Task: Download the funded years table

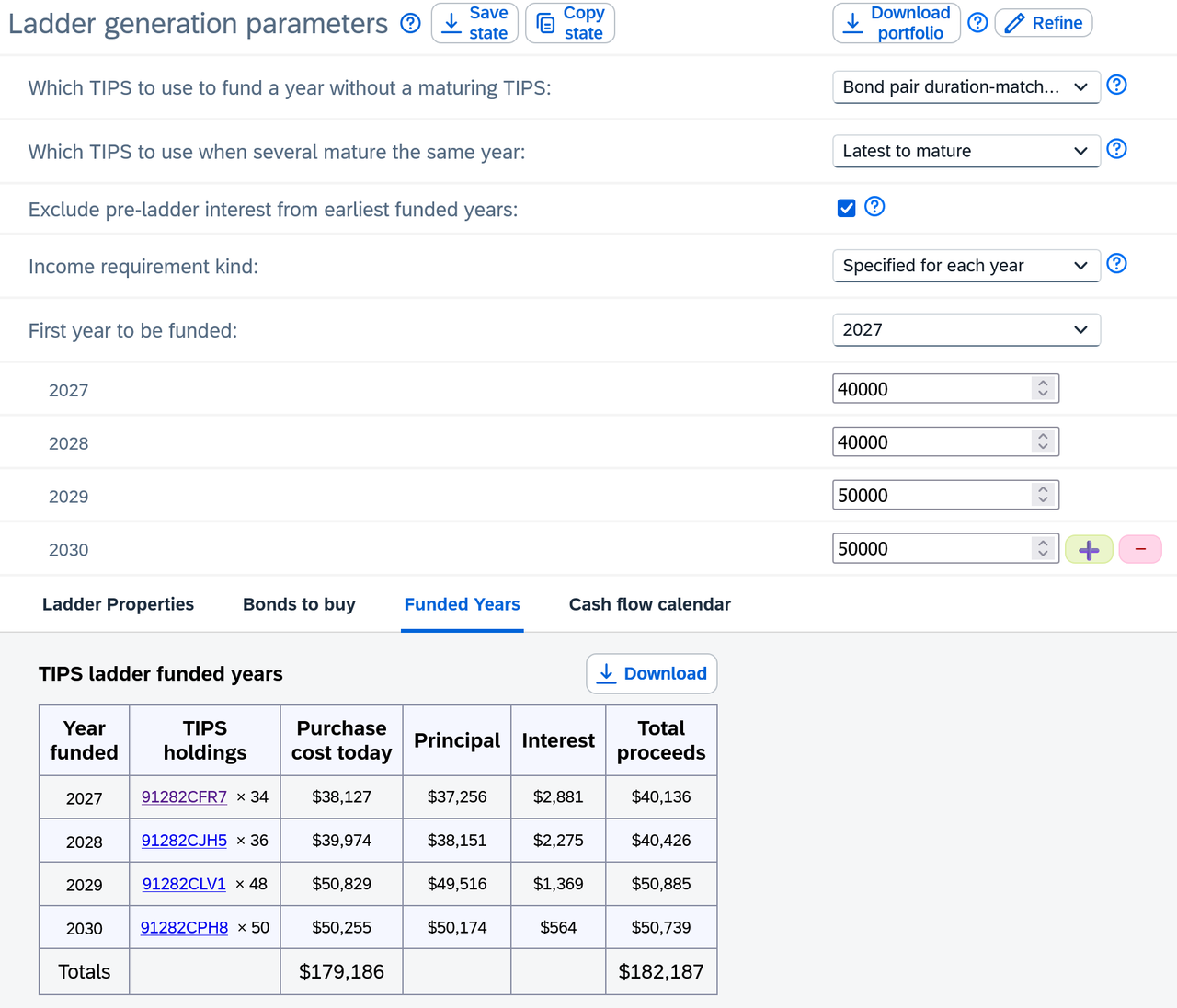Action: [x=651, y=674]
